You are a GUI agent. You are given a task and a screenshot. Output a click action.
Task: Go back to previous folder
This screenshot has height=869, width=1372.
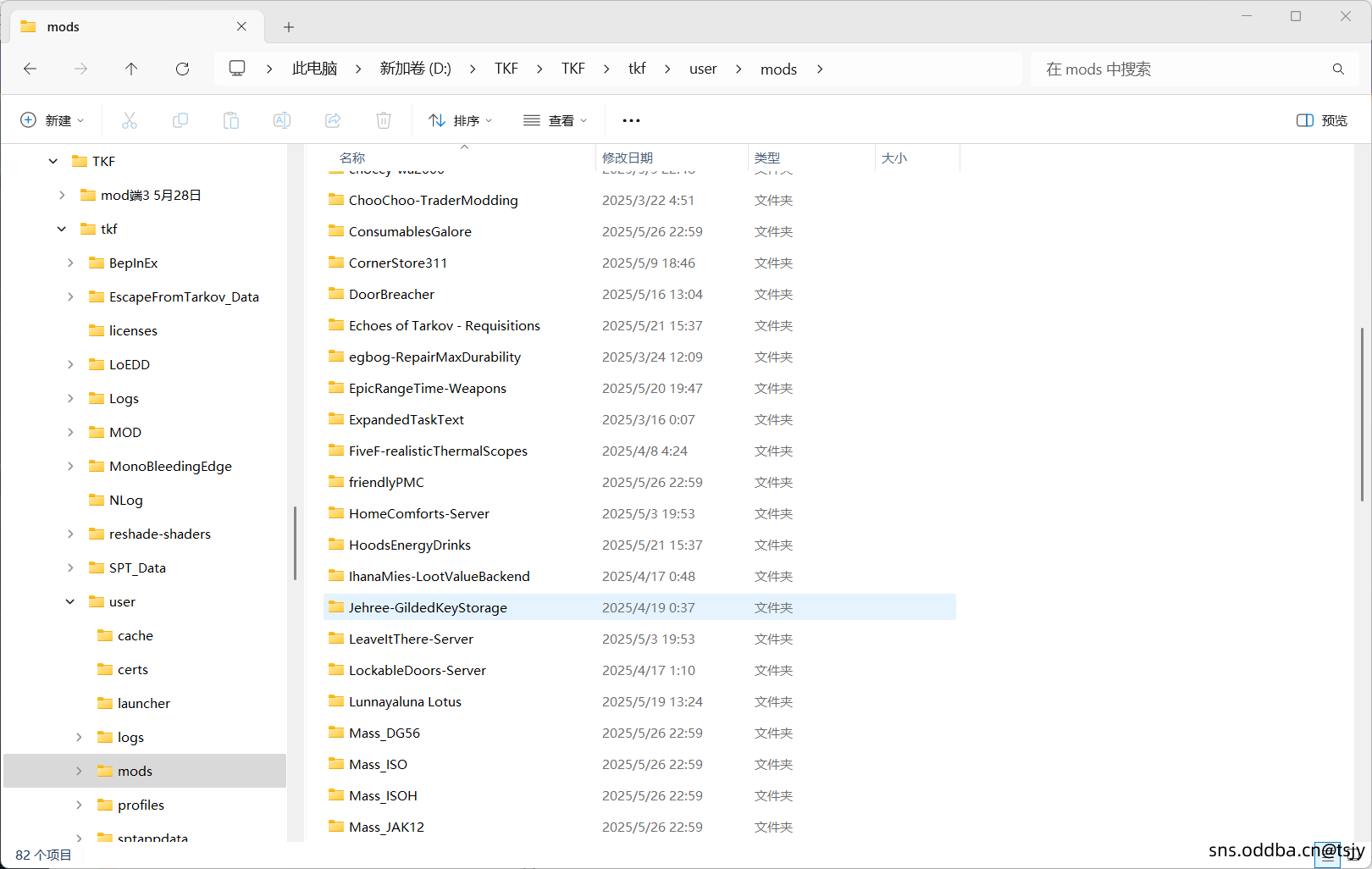click(x=30, y=69)
